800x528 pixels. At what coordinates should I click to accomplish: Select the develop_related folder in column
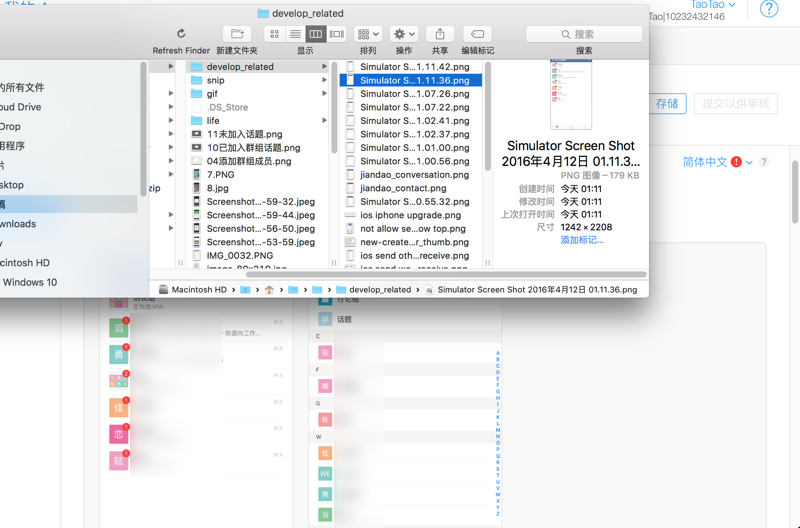[x=259, y=67]
